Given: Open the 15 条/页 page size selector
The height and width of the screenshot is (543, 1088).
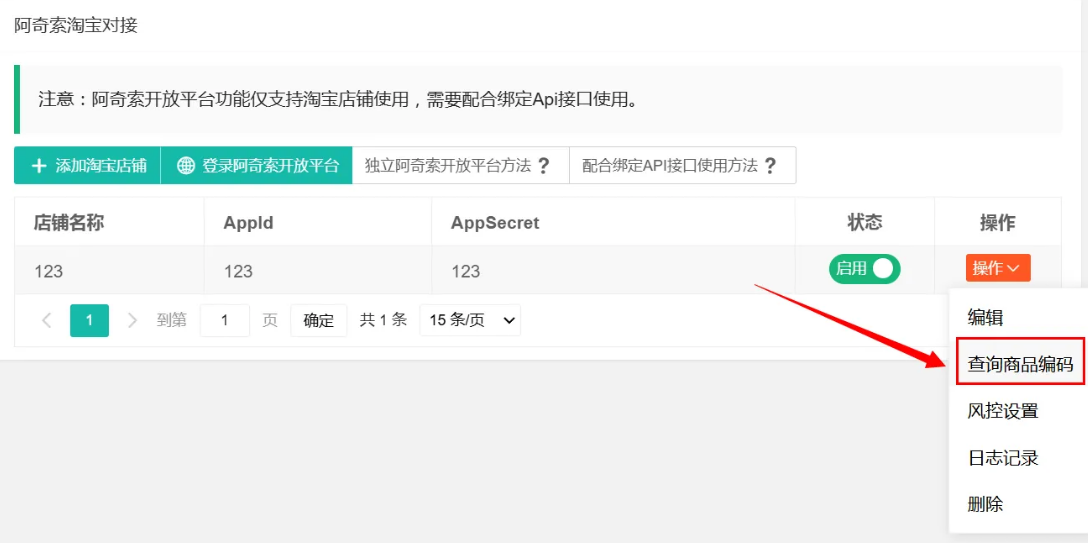Looking at the screenshot, I should 470,320.
